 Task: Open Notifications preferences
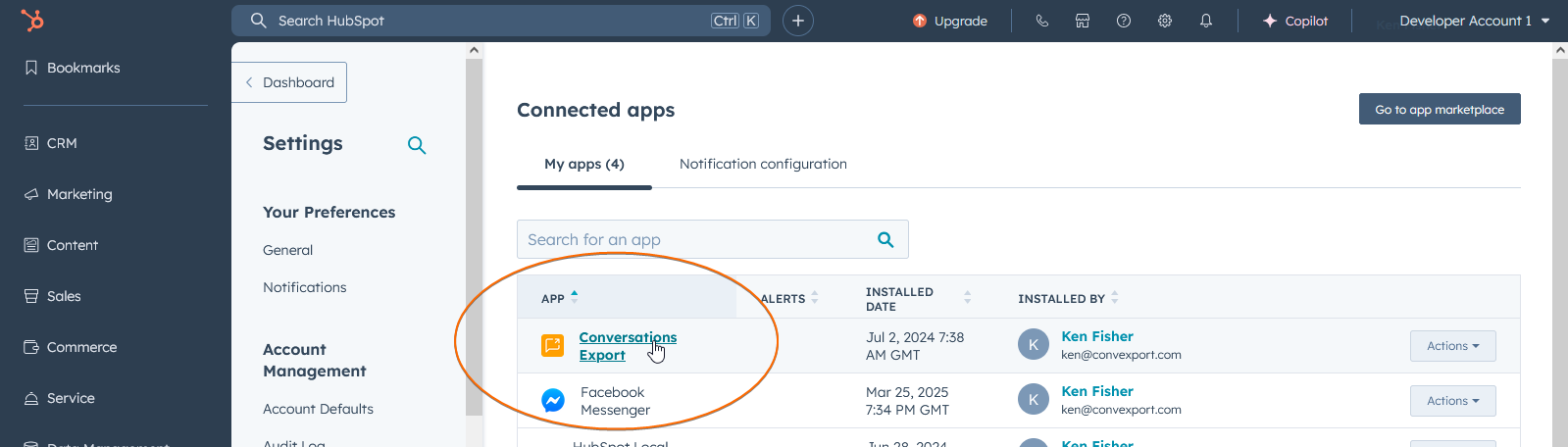coord(305,287)
